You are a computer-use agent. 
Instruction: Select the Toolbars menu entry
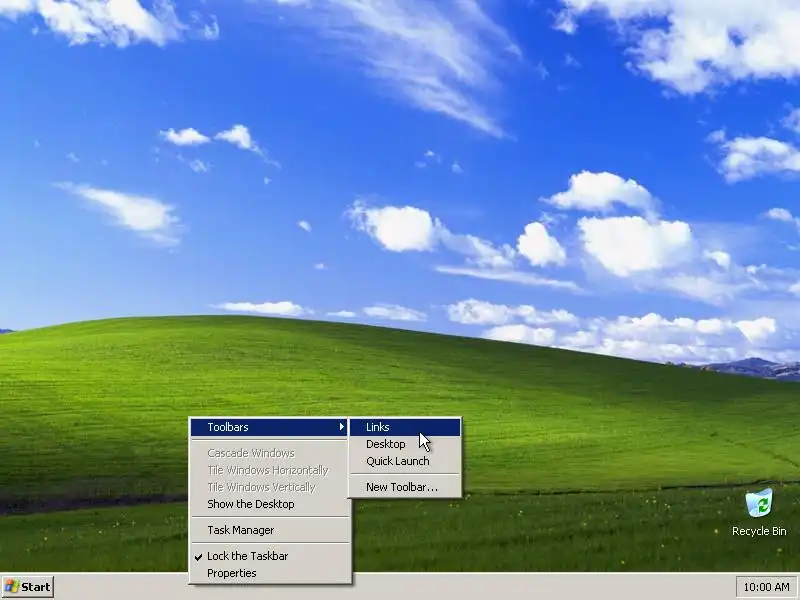pos(270,427)
